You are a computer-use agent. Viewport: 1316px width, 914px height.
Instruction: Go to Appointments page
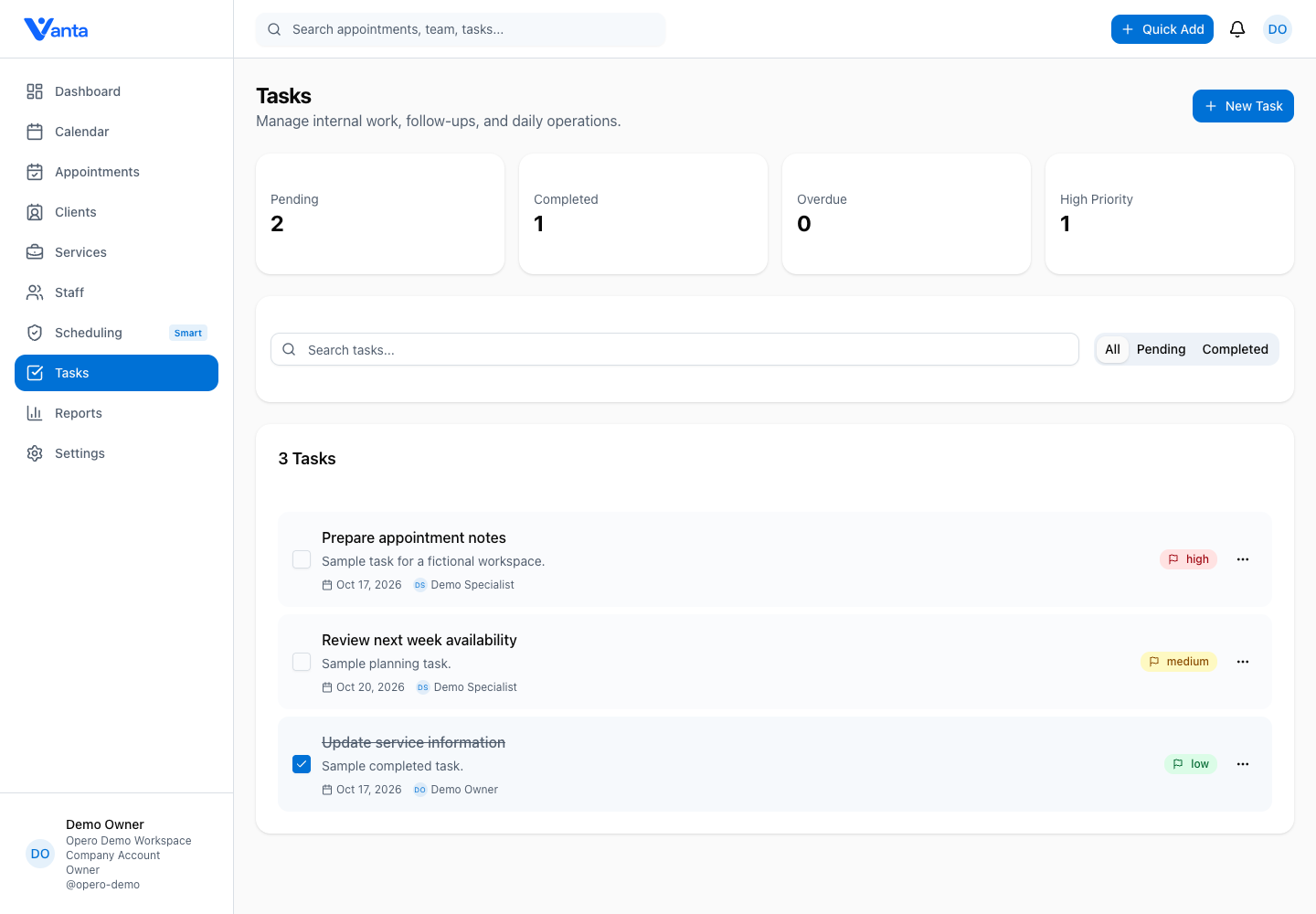pos(116,172)
